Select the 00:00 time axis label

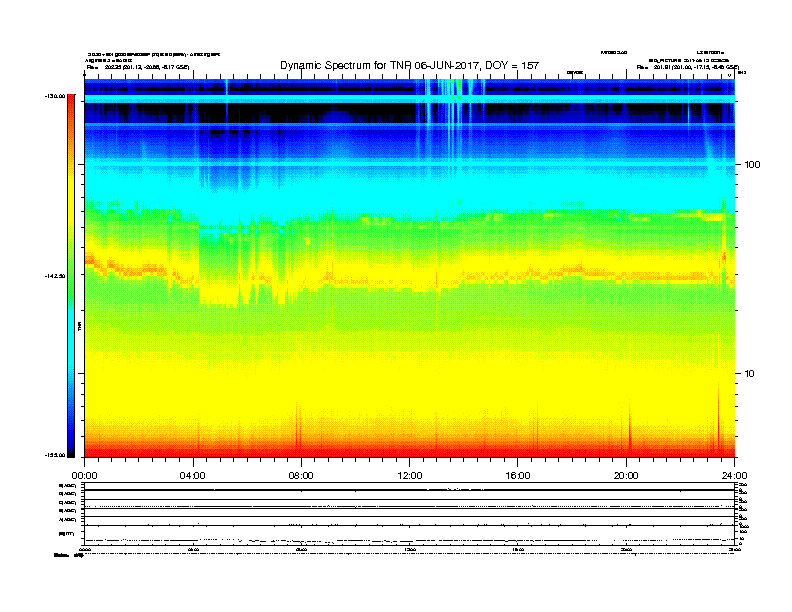tap(84, 476)
